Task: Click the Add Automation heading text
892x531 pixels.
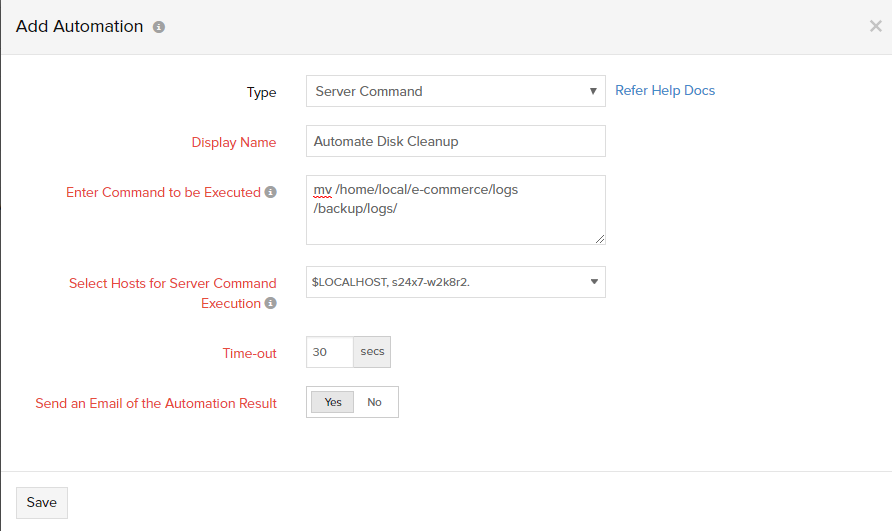Action: coord(80,26)
